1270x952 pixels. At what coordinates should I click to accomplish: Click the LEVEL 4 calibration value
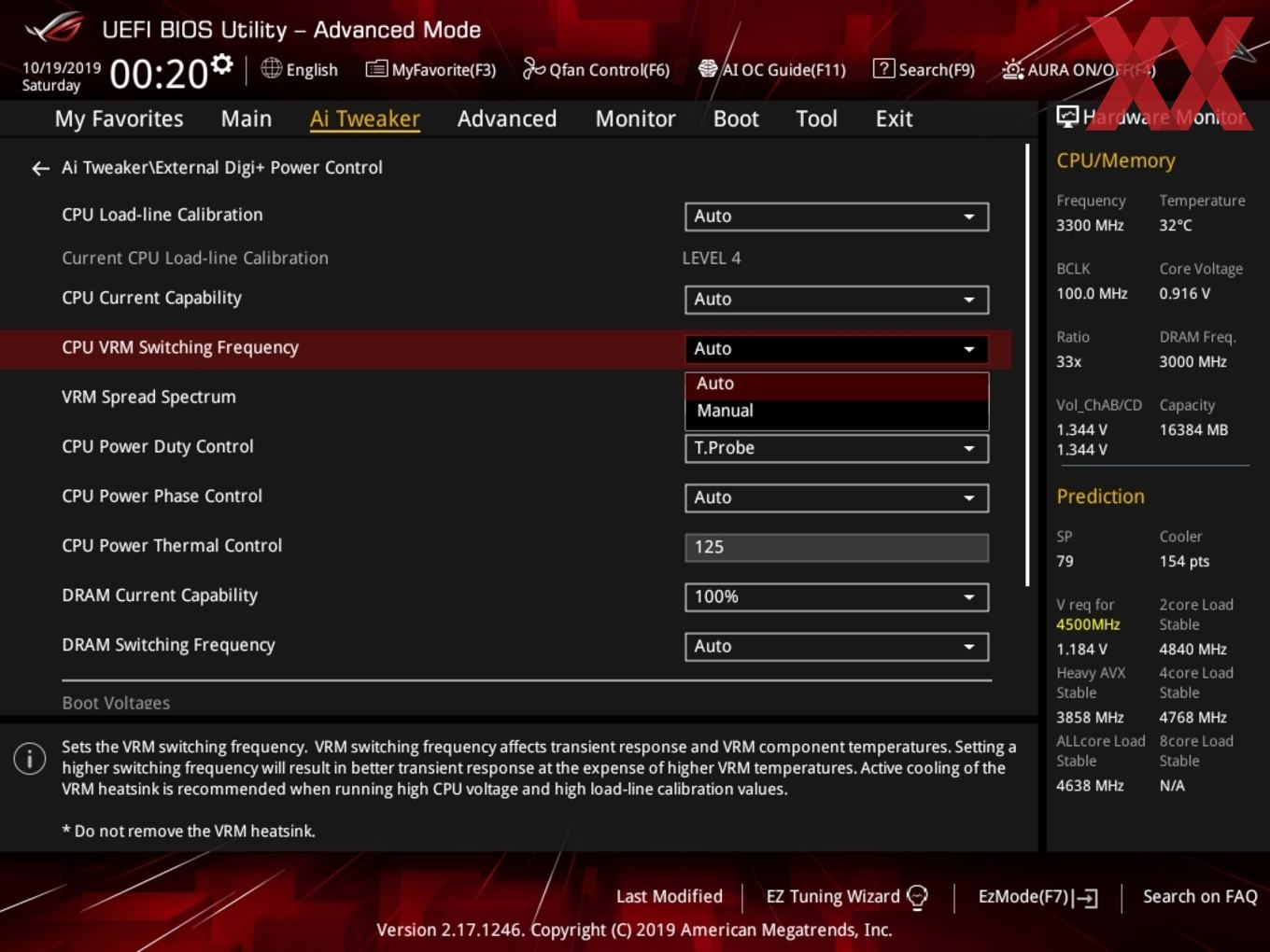click(x=712, y=258)
